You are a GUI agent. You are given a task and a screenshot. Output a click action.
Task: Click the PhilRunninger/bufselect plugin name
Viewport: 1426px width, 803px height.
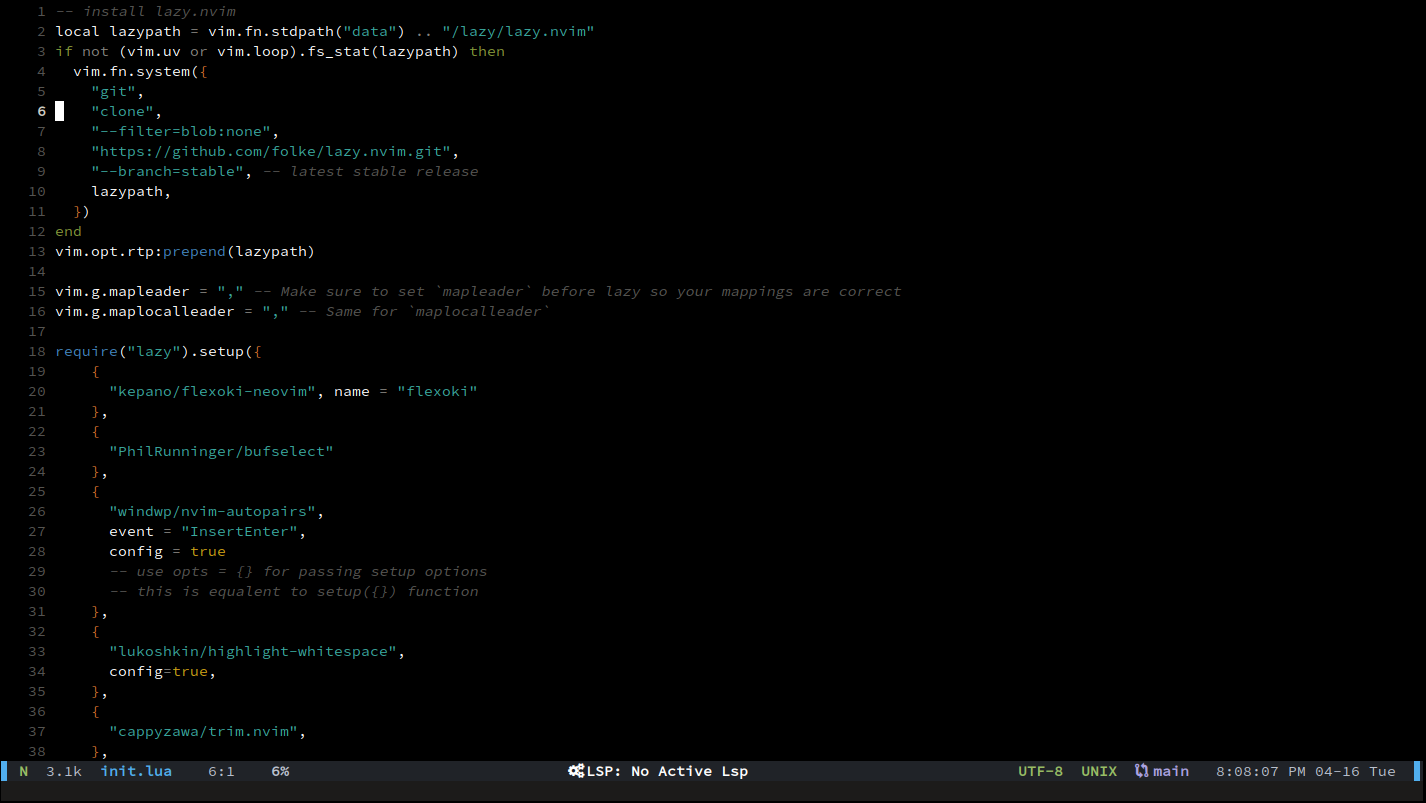(221, 451)
